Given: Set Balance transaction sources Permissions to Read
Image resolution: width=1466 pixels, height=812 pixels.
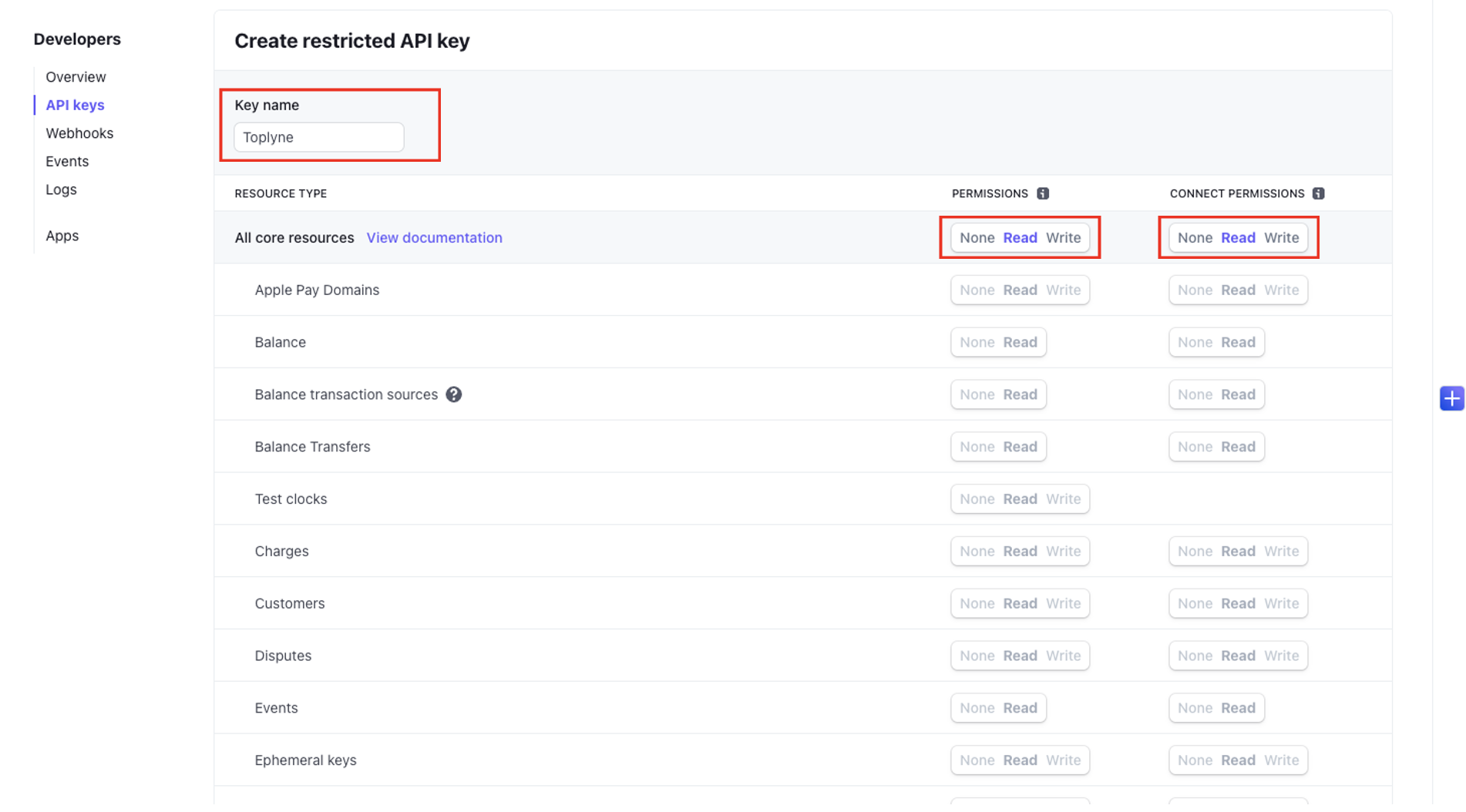Looking at the screenshot, I should [x=1020, y=394].
